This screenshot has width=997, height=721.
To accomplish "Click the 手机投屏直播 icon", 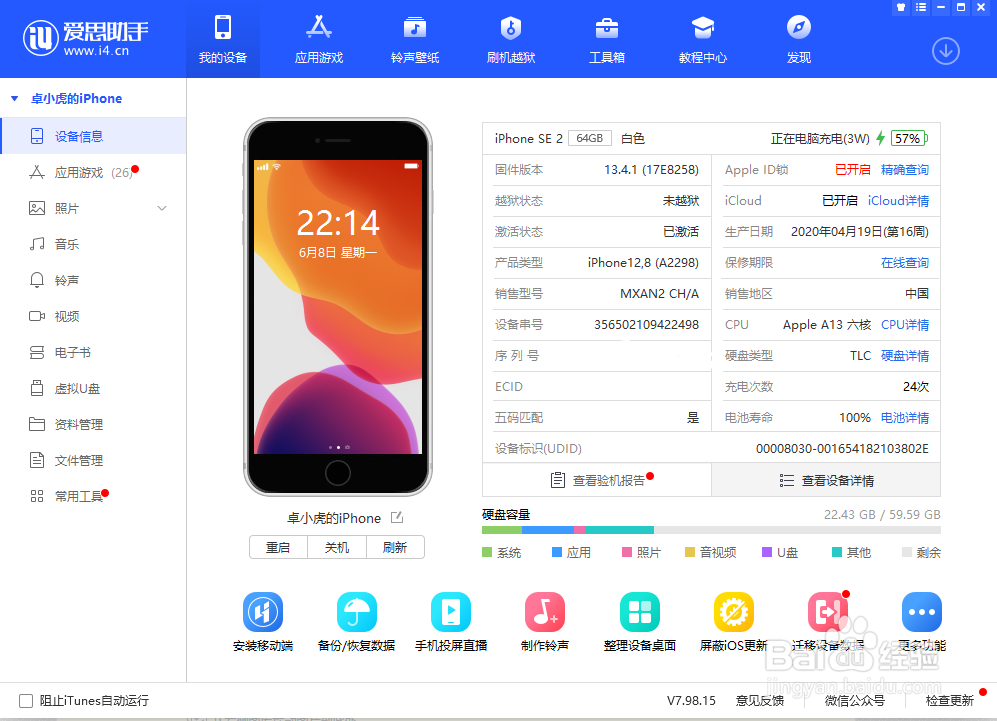I will click(451, 612).
